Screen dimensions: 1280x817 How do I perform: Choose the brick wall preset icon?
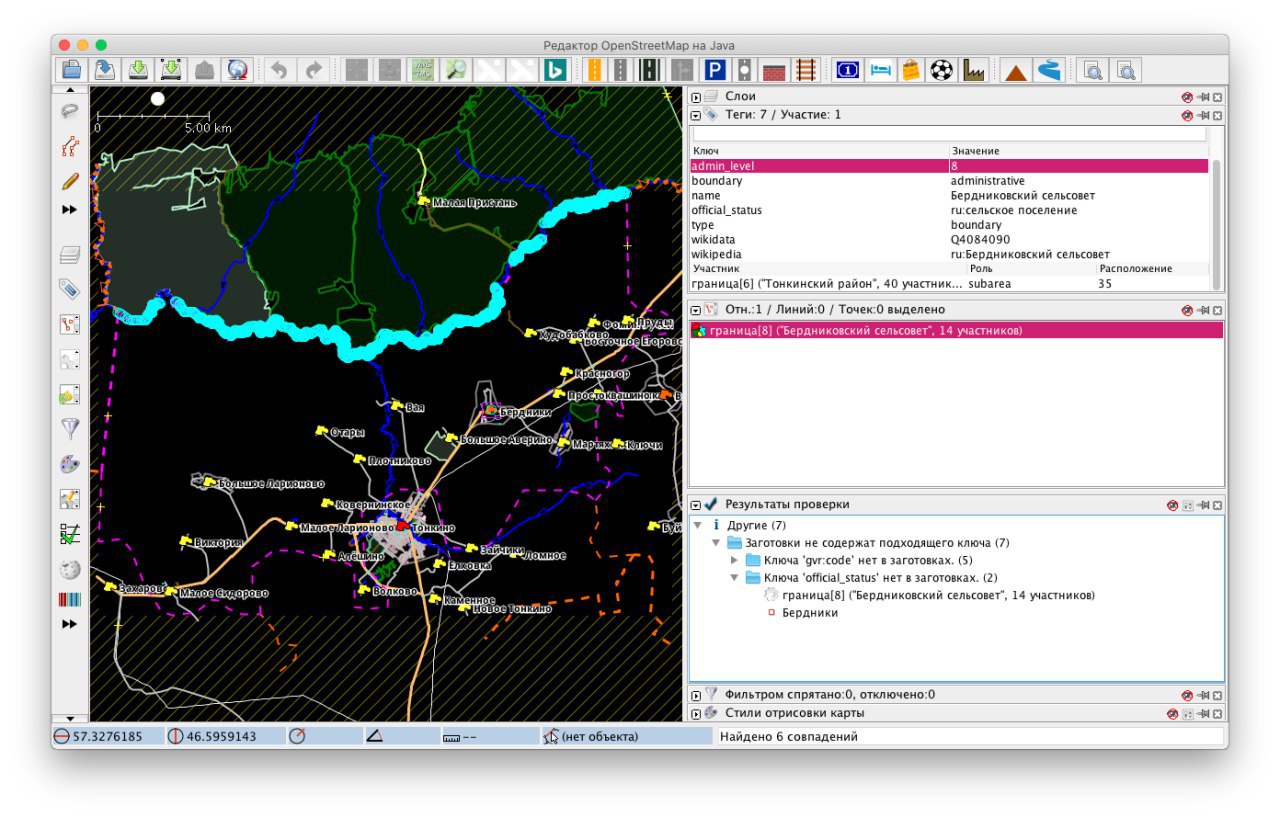(x=774, y=69)
